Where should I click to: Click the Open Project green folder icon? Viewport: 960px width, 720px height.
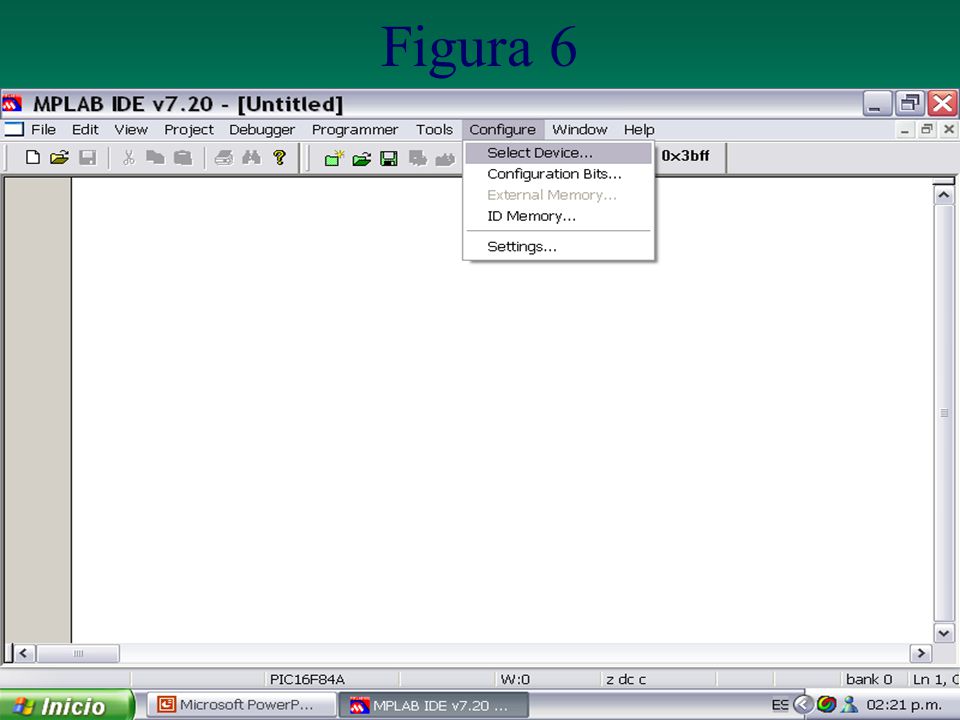point(362,159)
